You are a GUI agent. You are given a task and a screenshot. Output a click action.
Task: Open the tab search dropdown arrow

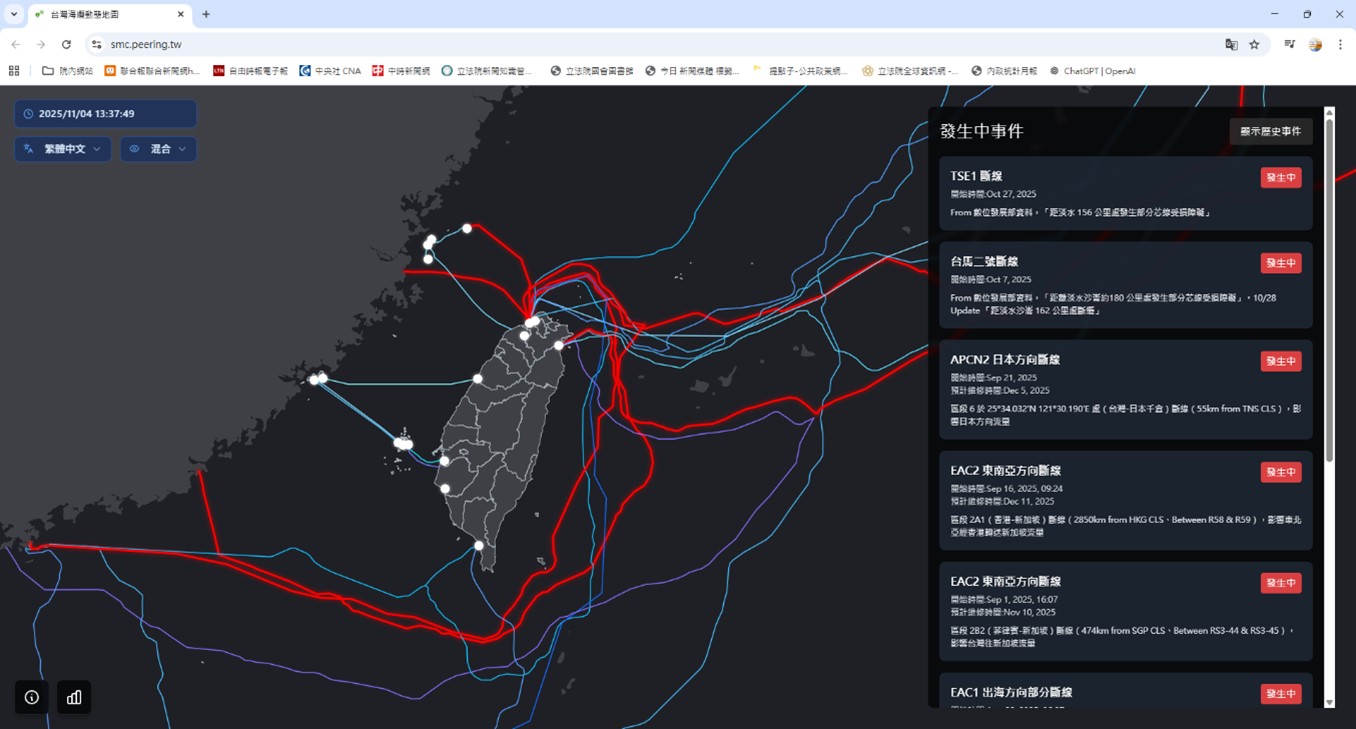[x=14, y=14]
